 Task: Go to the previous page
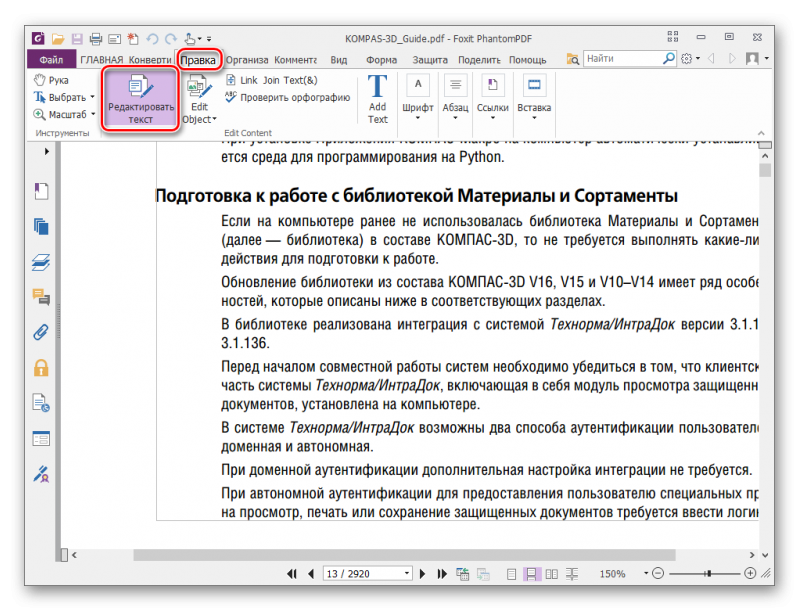pyautogui.click(x=311, y=574)
